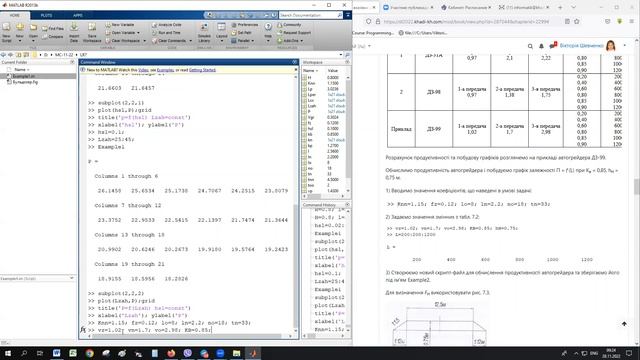
Task: Click the up one level folder icon
Action: tap(18, 55)
